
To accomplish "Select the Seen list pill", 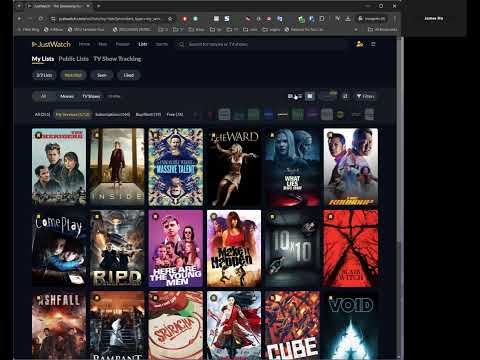I will 102,75.
